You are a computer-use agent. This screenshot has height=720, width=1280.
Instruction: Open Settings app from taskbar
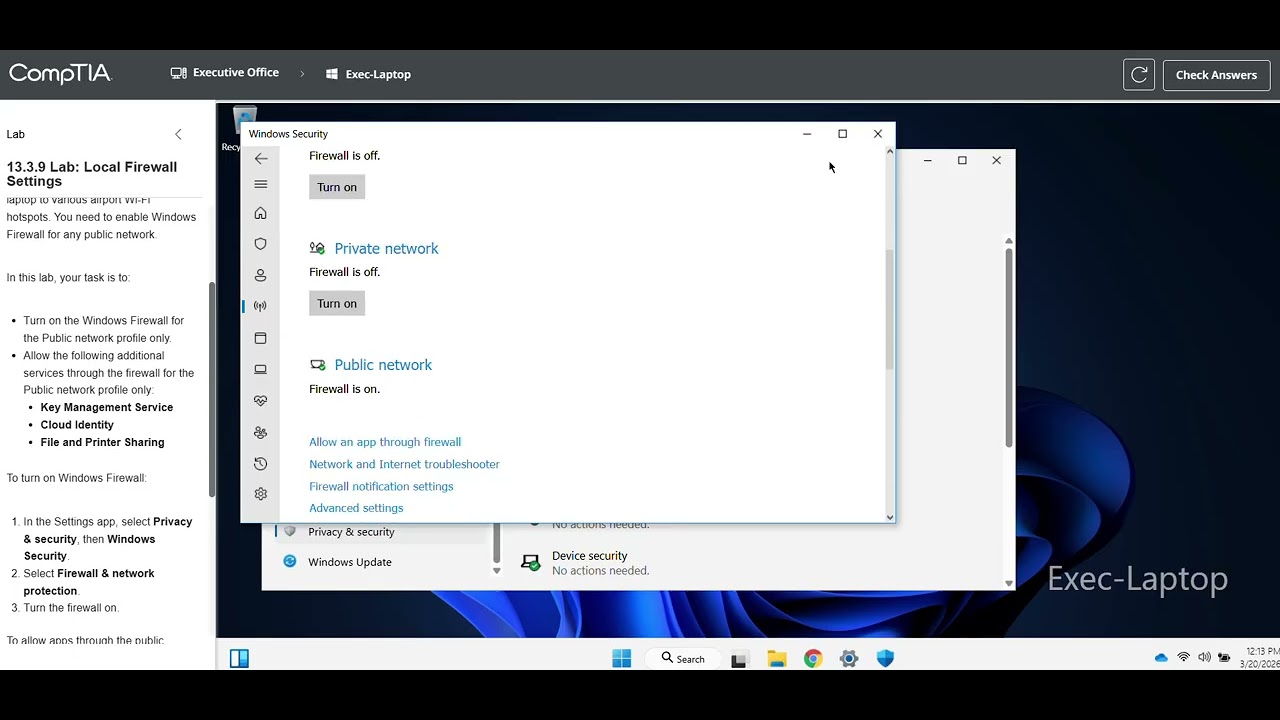pos(849,658)
